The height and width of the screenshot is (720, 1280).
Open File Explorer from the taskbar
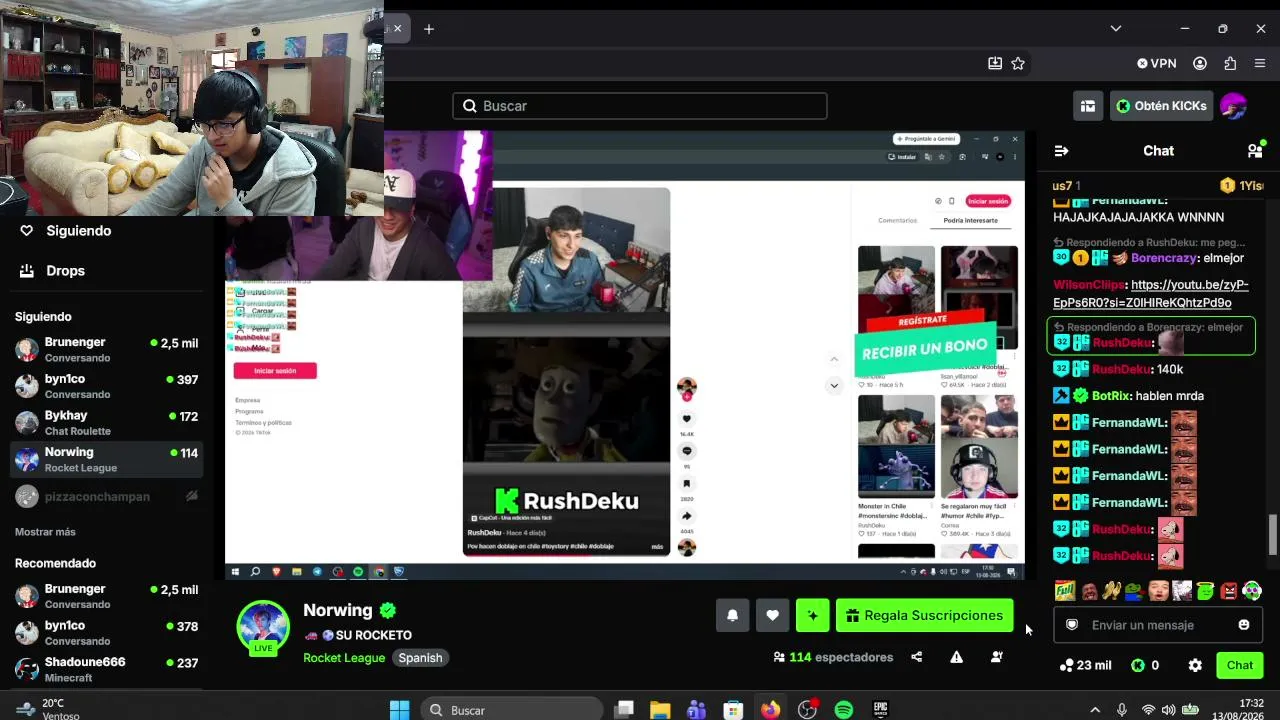tap(660, 710)
